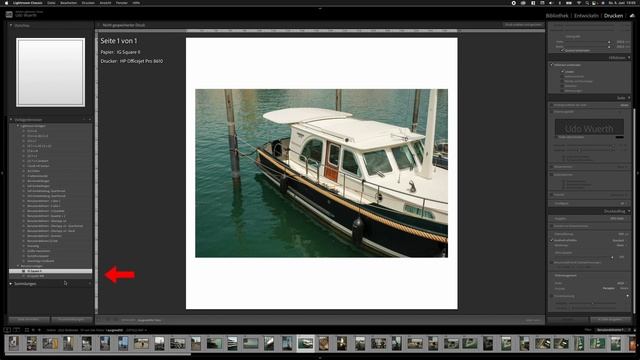Image resolution: width=640 pixels, height=360 pixels.
Task: Click In Datei ausgeben button
Action: pyautogui.click(x=610, y=319)
